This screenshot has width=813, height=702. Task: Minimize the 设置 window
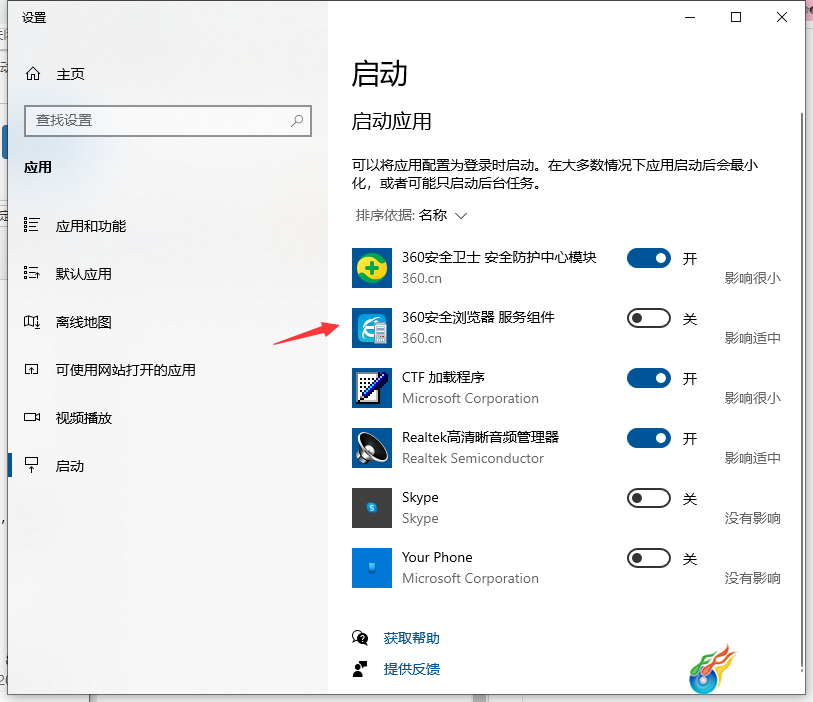point(690,17)
